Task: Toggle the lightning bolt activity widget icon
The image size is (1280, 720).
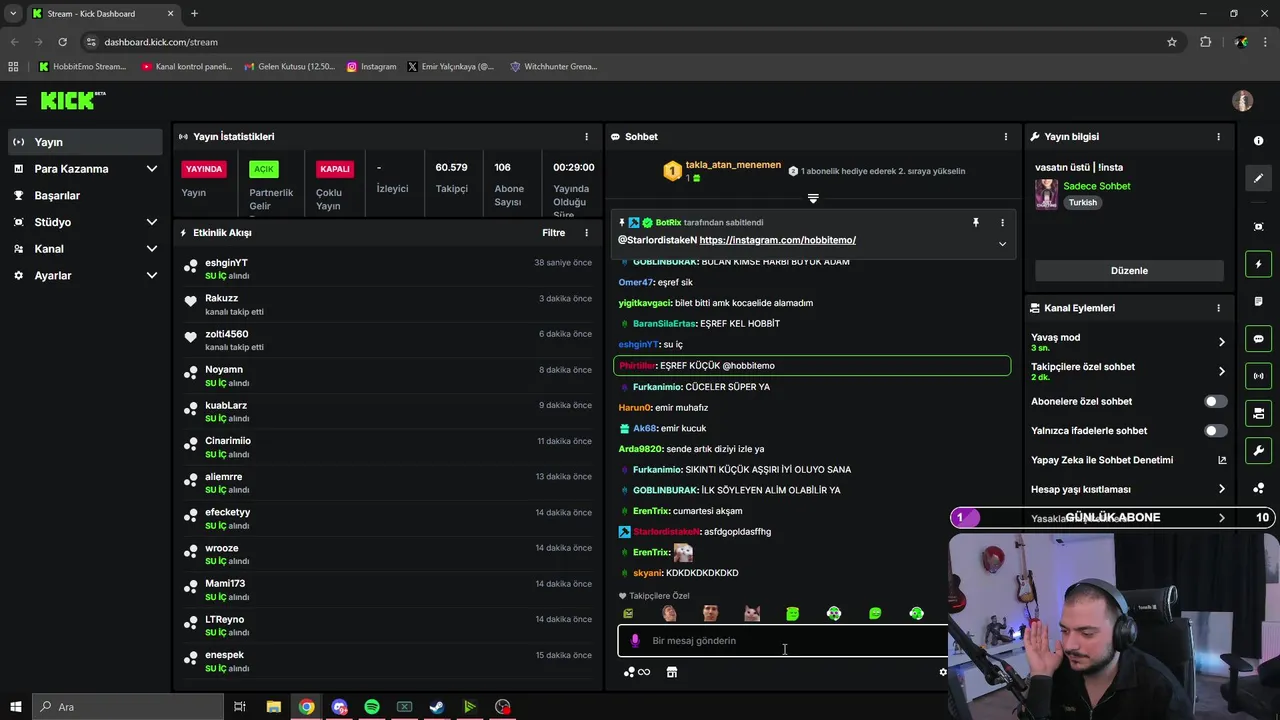Action: [1258, 264]
